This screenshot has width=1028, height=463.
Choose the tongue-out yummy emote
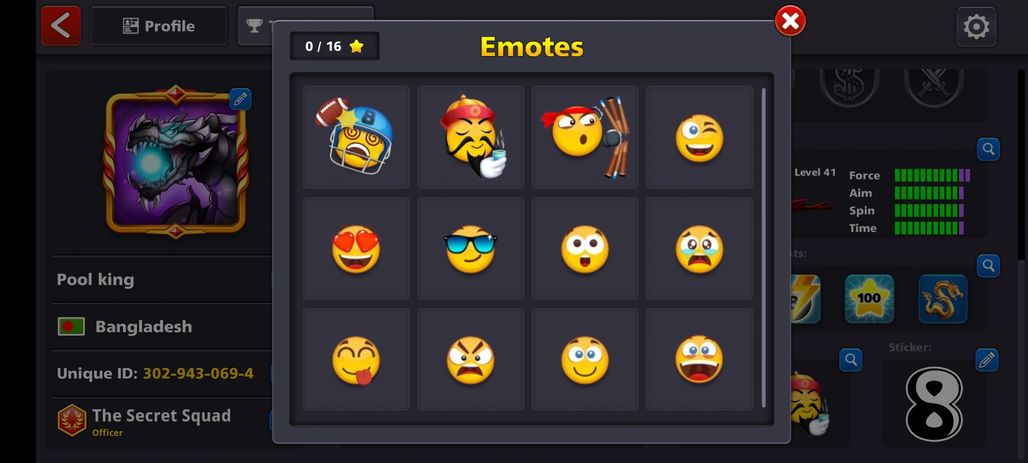(x=356, y=359)
